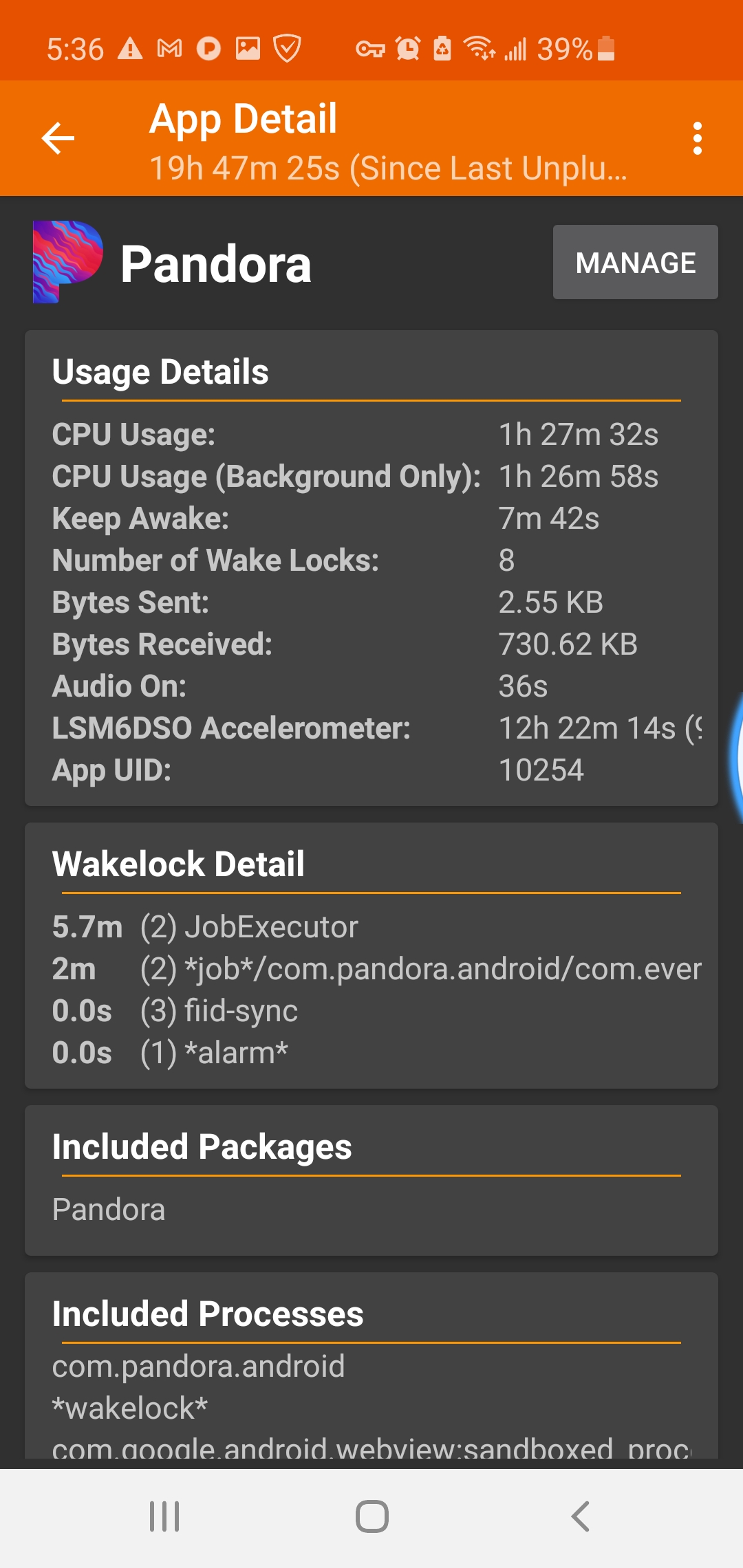Image resolution: width=743 pixels, height=1568 pixels.
Task: Tap the warning triangle status icon
Action: point(130,49)
